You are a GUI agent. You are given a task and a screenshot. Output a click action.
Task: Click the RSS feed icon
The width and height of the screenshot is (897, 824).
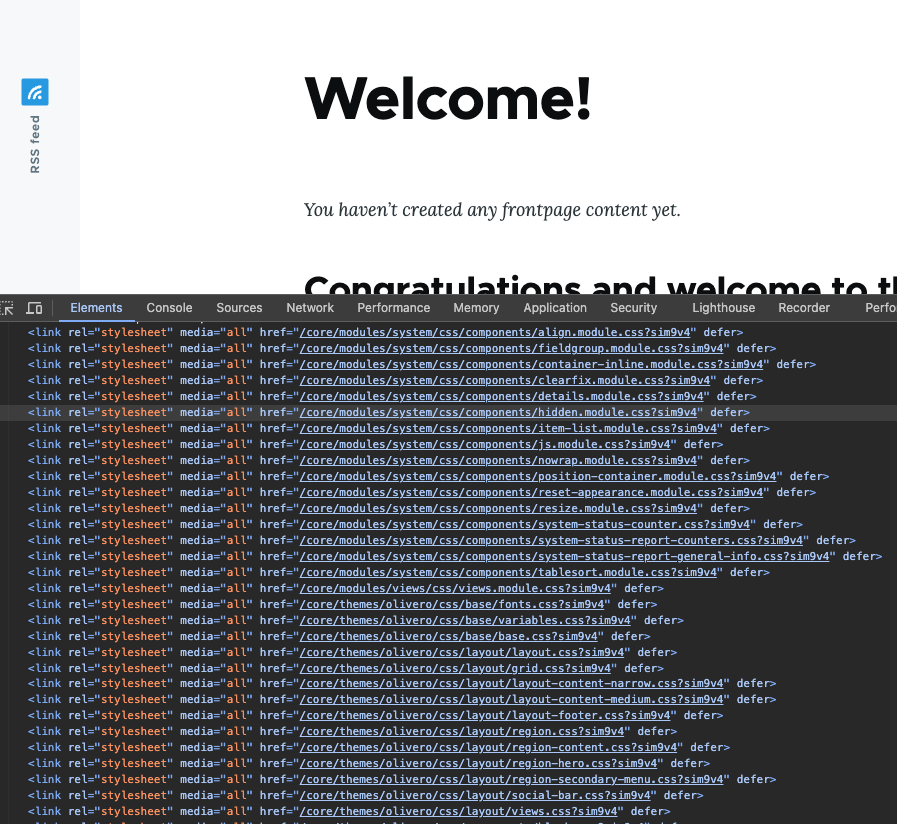click(35, 92)
